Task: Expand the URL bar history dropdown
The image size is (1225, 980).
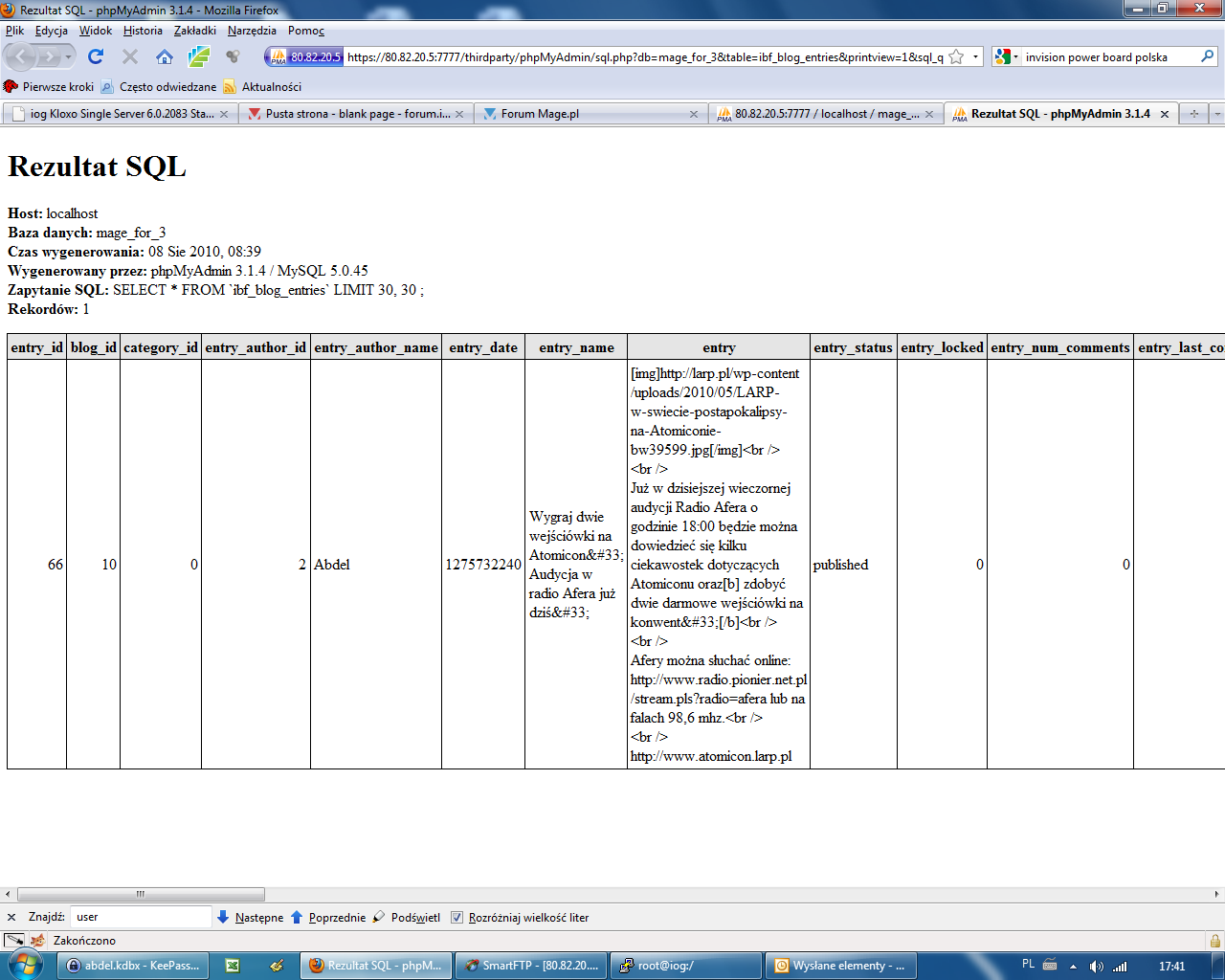Action: click(x=975, y=57)
